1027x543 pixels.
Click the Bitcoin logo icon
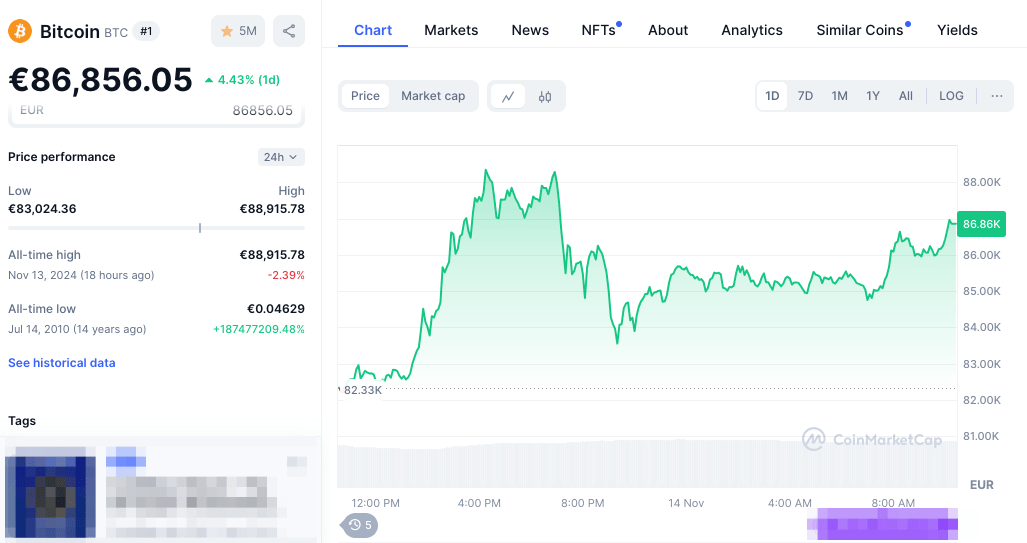click(20, 31)
